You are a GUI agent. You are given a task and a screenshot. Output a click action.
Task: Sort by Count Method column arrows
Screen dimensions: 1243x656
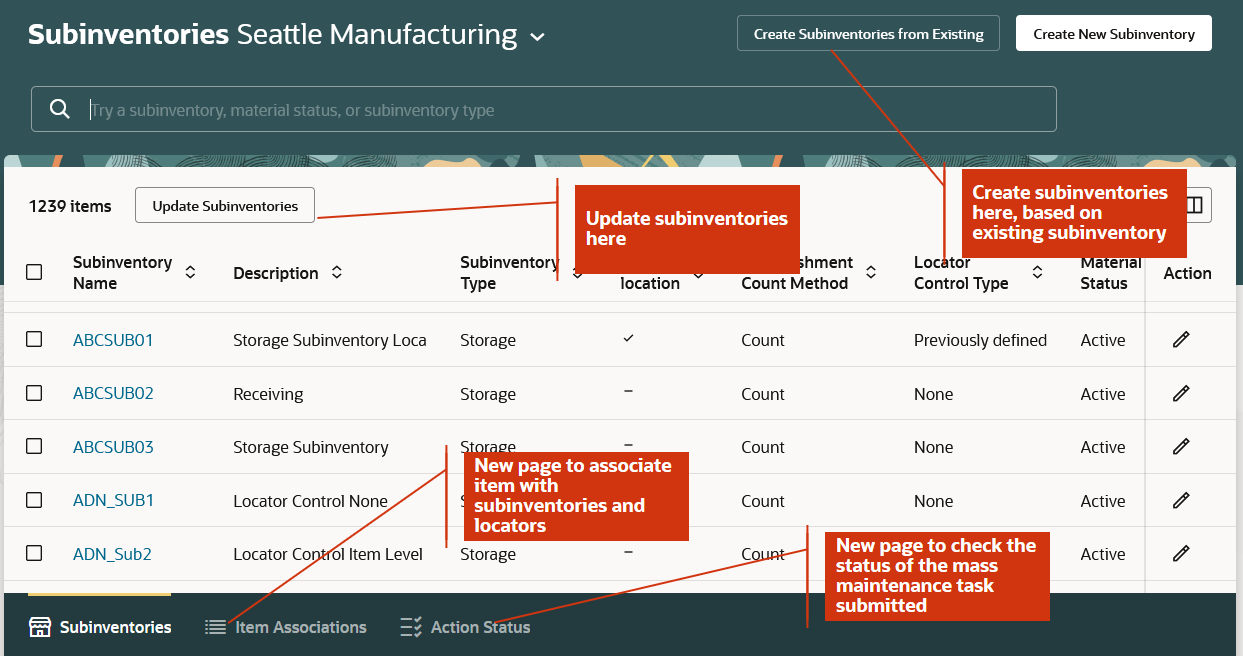871,272
